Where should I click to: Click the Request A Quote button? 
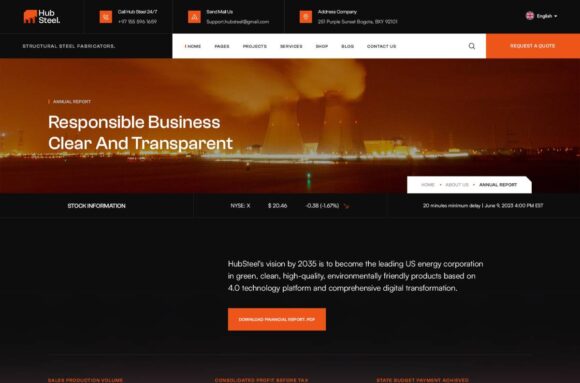point(533,46)
